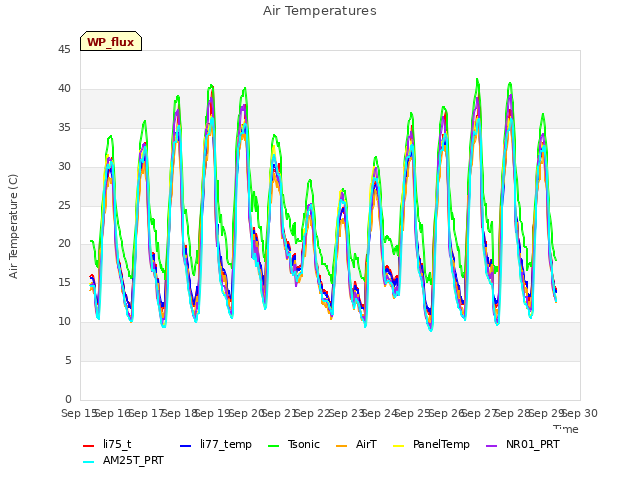Viewport: 640px width, 480px height.
Task: Click the Time x-axis title
Action: (x=566, y=429)
